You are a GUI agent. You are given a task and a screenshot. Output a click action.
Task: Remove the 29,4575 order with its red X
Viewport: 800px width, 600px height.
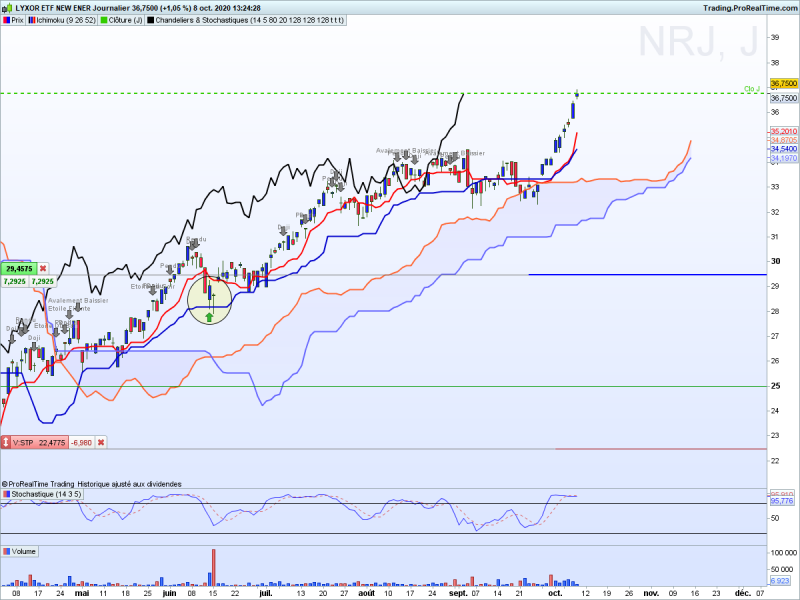coord(43,268)
